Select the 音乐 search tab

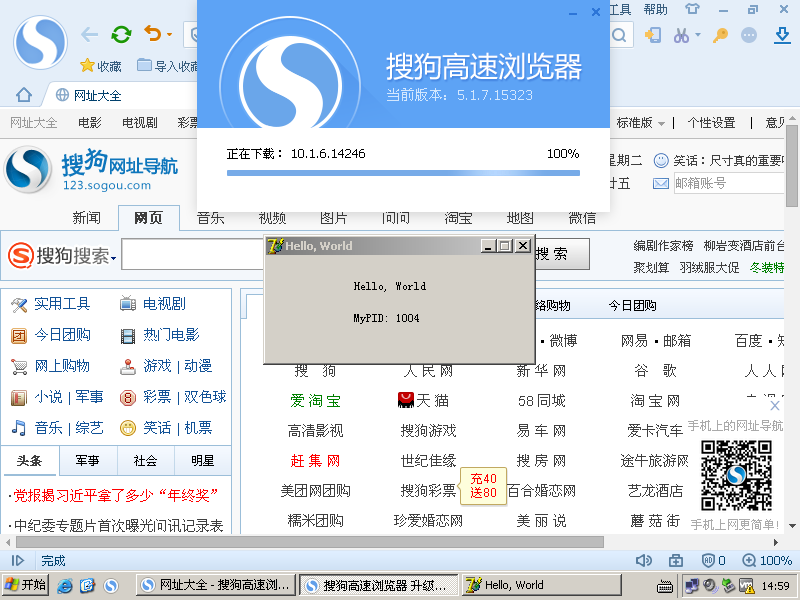210,218
